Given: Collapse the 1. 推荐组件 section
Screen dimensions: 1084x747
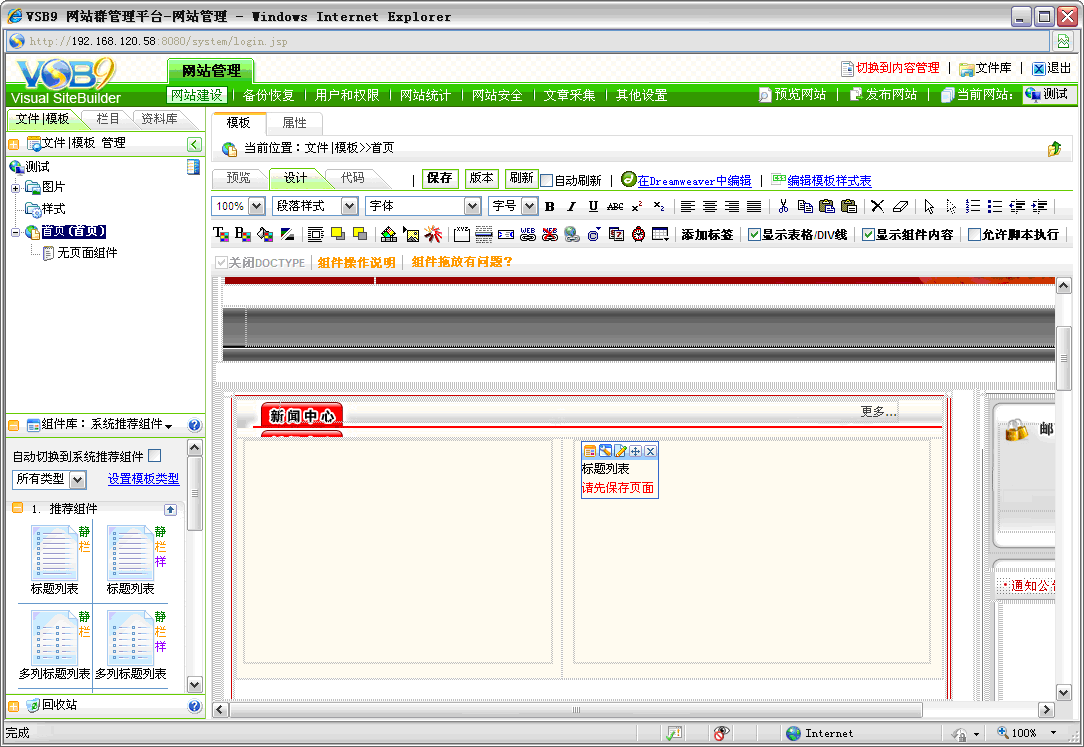Looking at the screenshot, I should (18, 508).
